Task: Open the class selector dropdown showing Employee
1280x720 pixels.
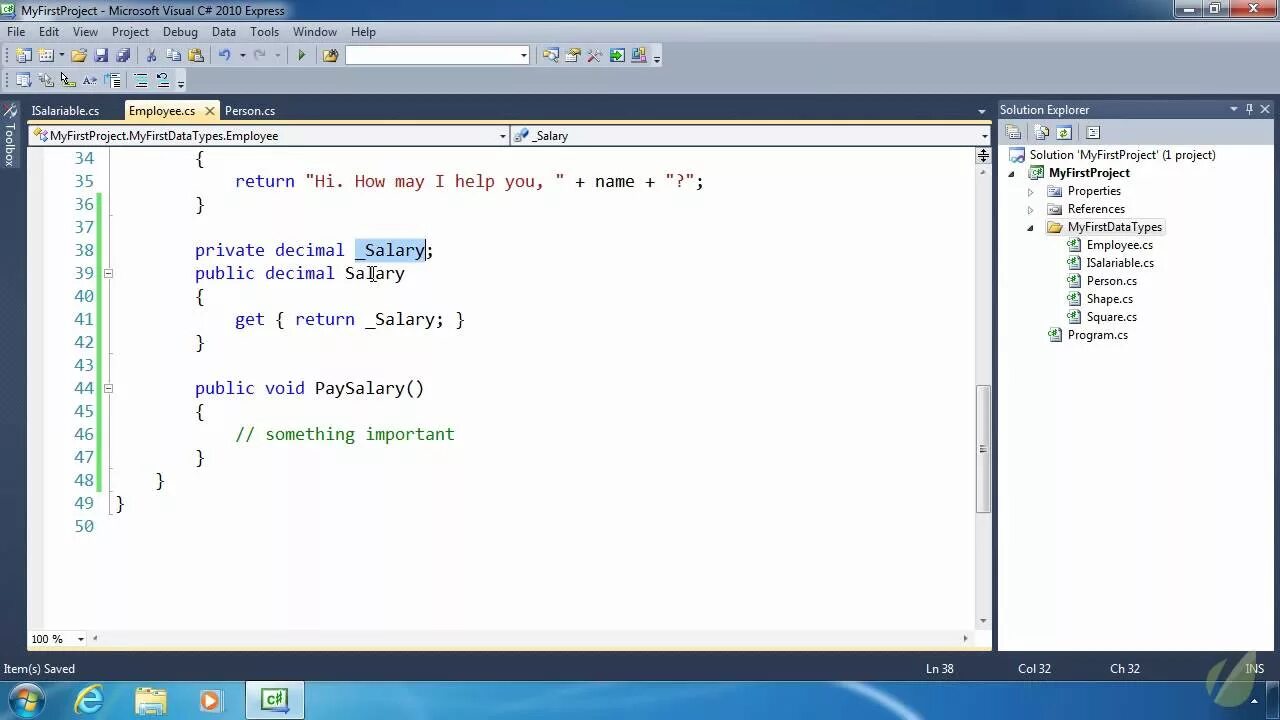Action: click(503, 136)
